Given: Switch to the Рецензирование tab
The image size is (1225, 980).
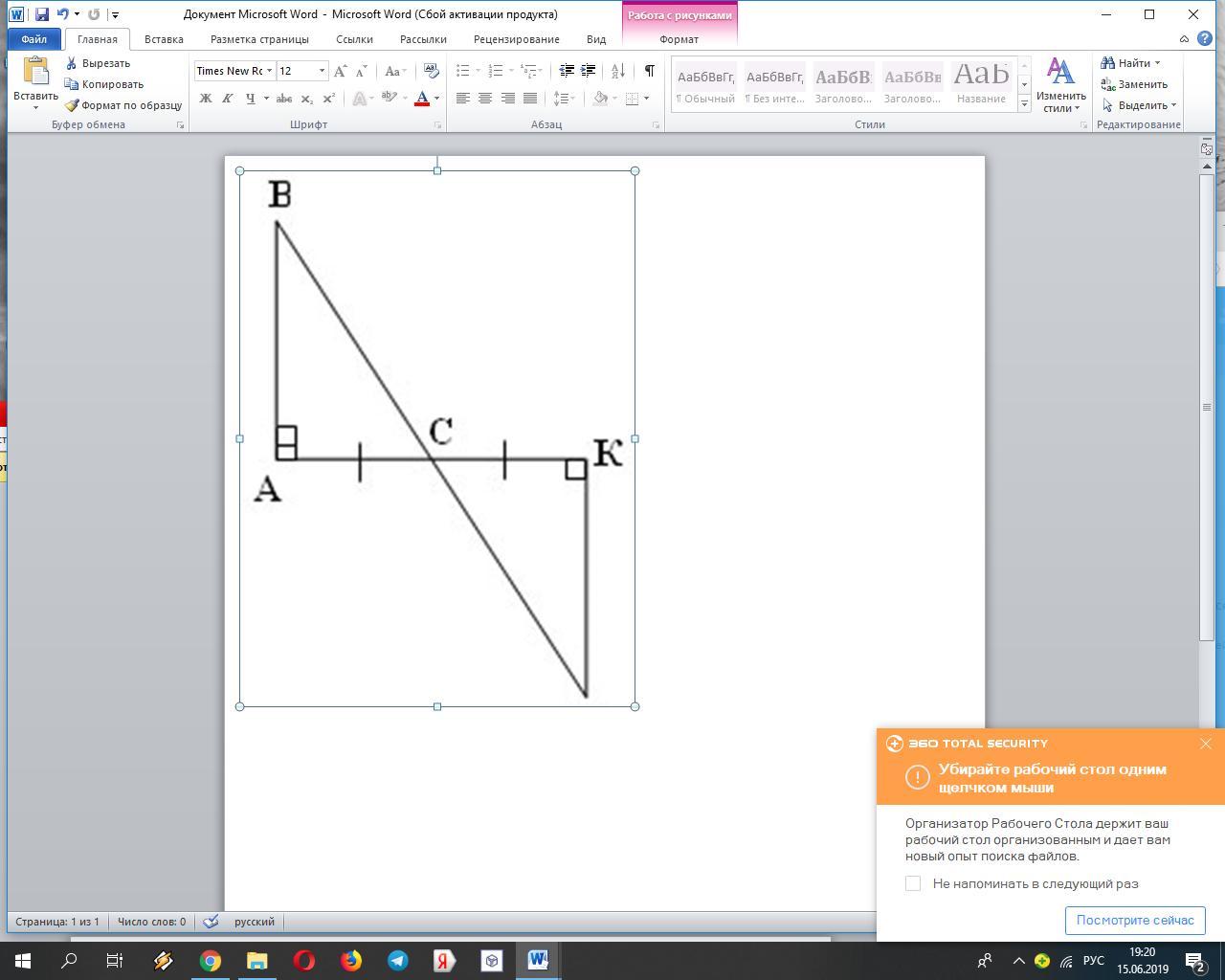Looking at the screenshot, I should point(516,39).
